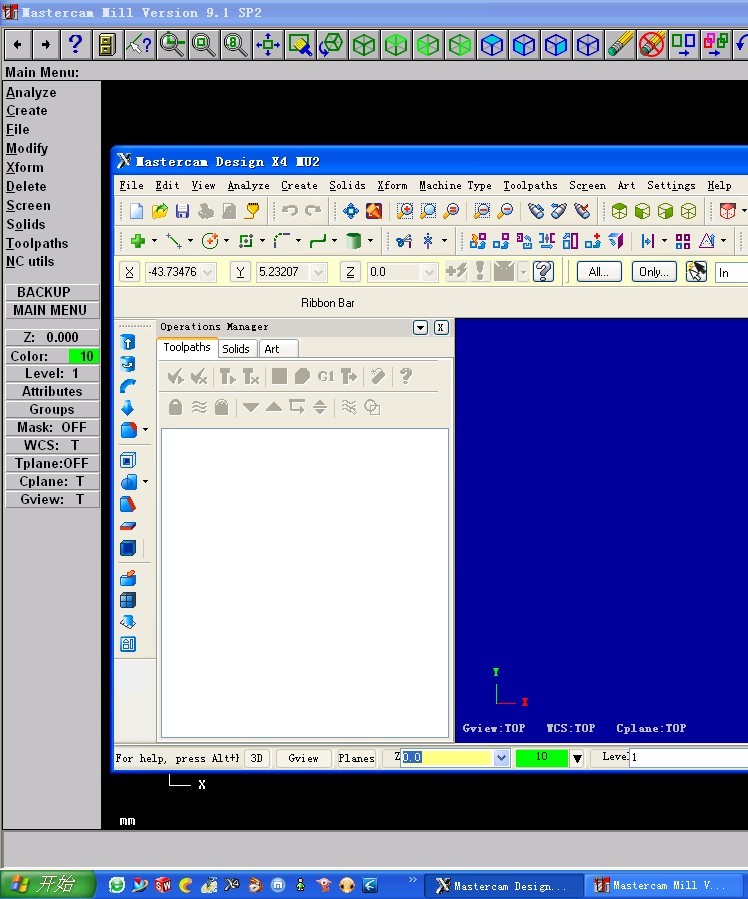This screenshot has height=899, width=748.
Task: Click Open folder icon in Mastercam X4
Action: [159, 211]
